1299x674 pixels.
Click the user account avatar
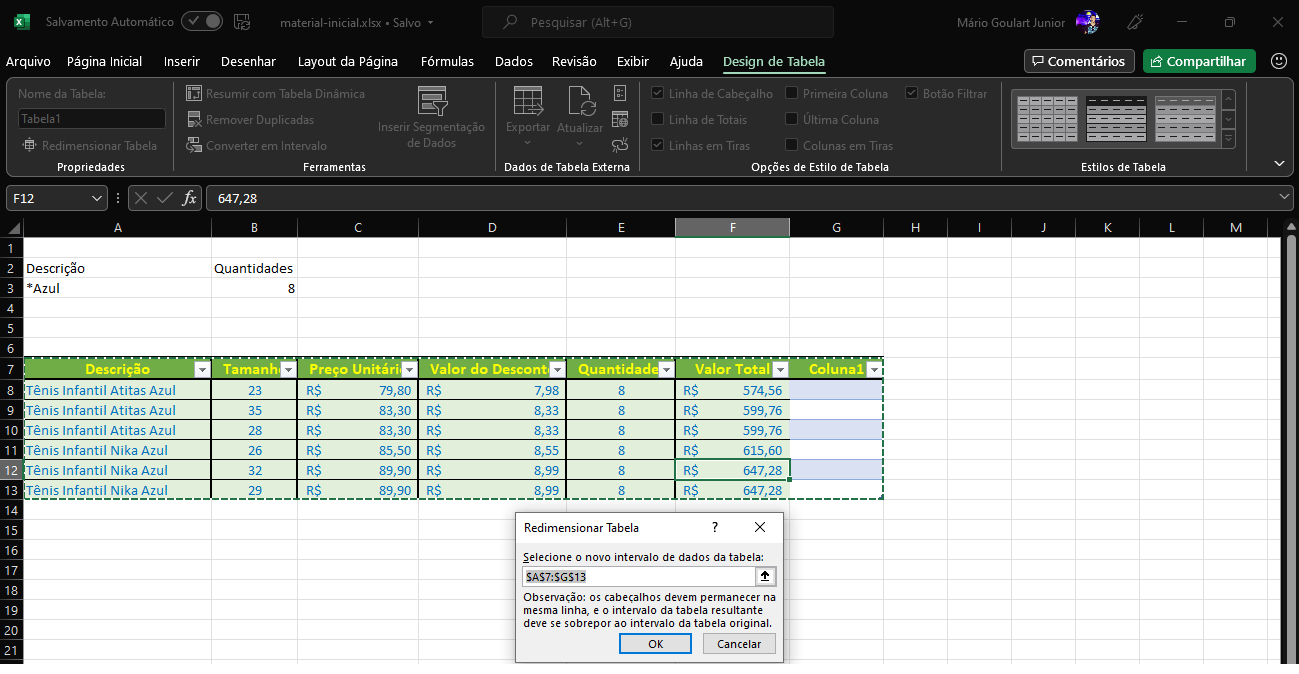(x=1087, y=22)
